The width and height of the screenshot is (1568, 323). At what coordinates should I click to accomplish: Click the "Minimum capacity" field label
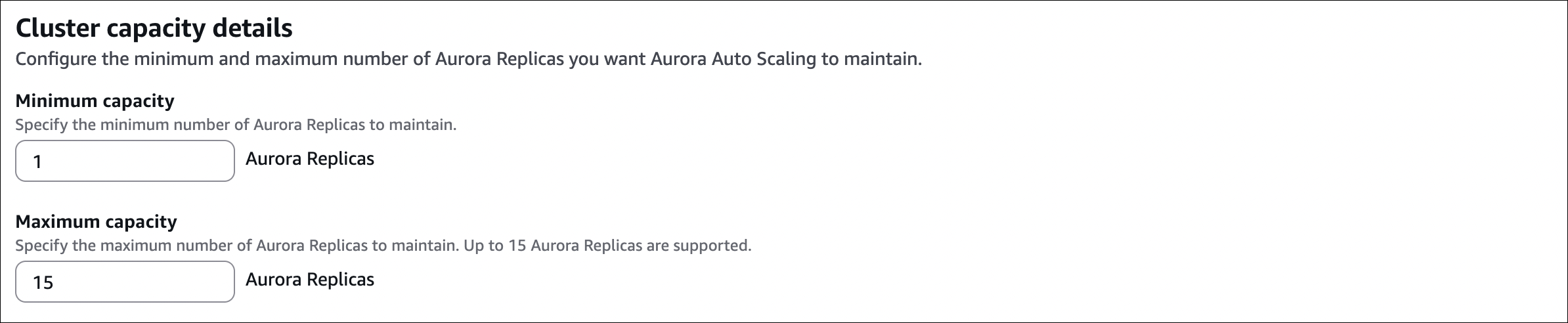click(x=95, y=101)
